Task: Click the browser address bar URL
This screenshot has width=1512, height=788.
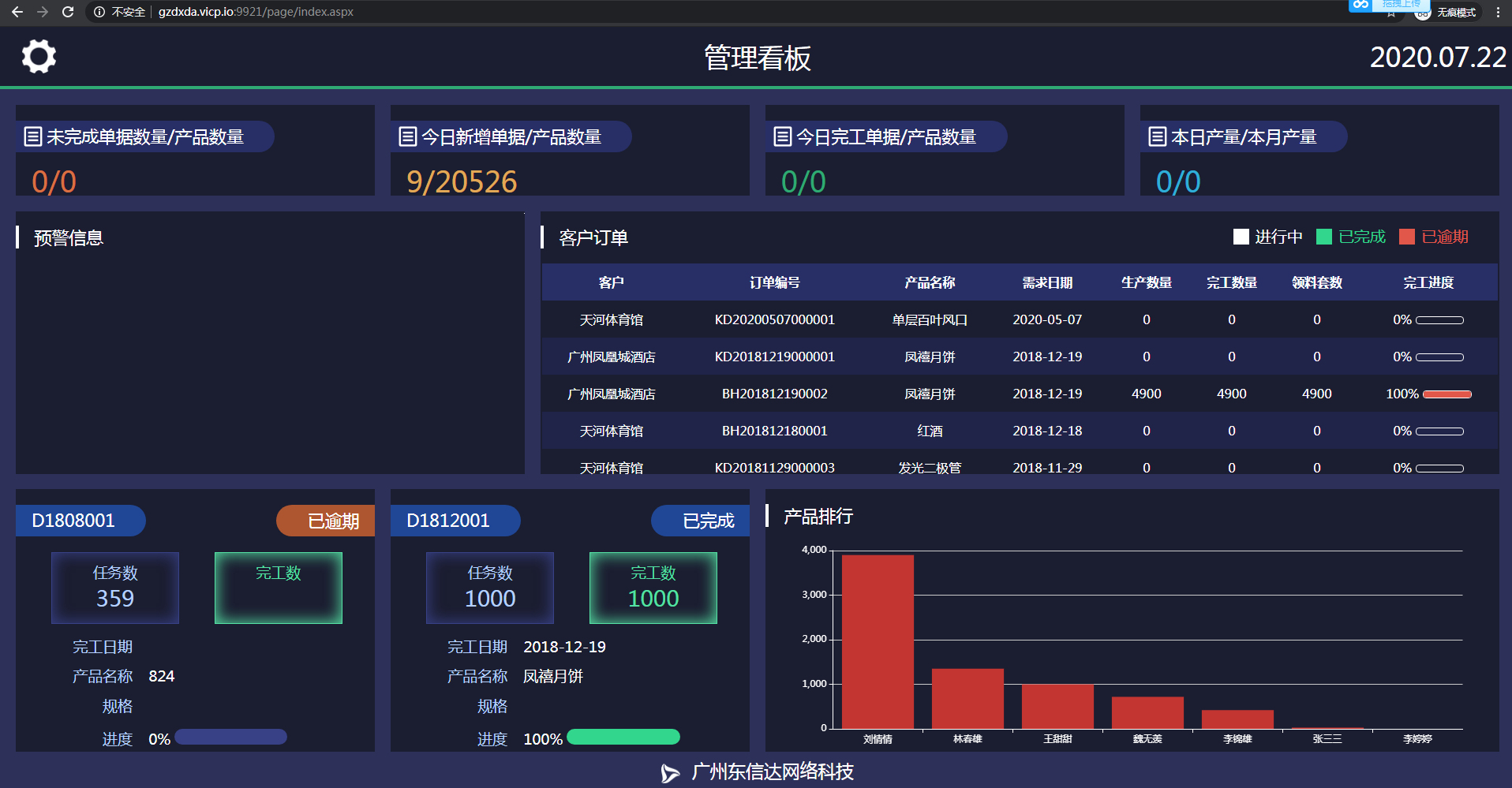Action: (x=256, y=12)
